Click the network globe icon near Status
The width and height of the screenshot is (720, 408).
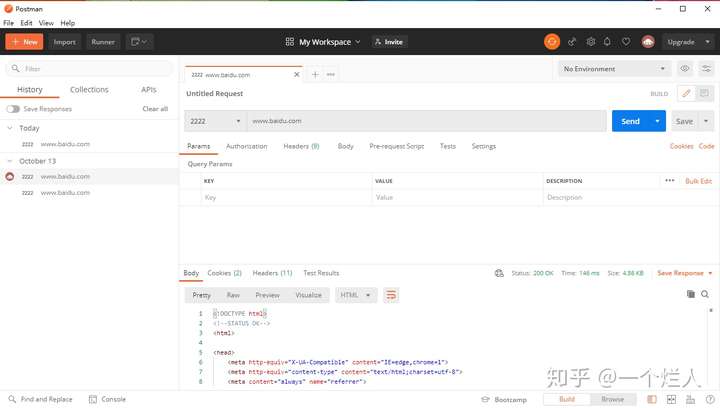coord(499,273)
